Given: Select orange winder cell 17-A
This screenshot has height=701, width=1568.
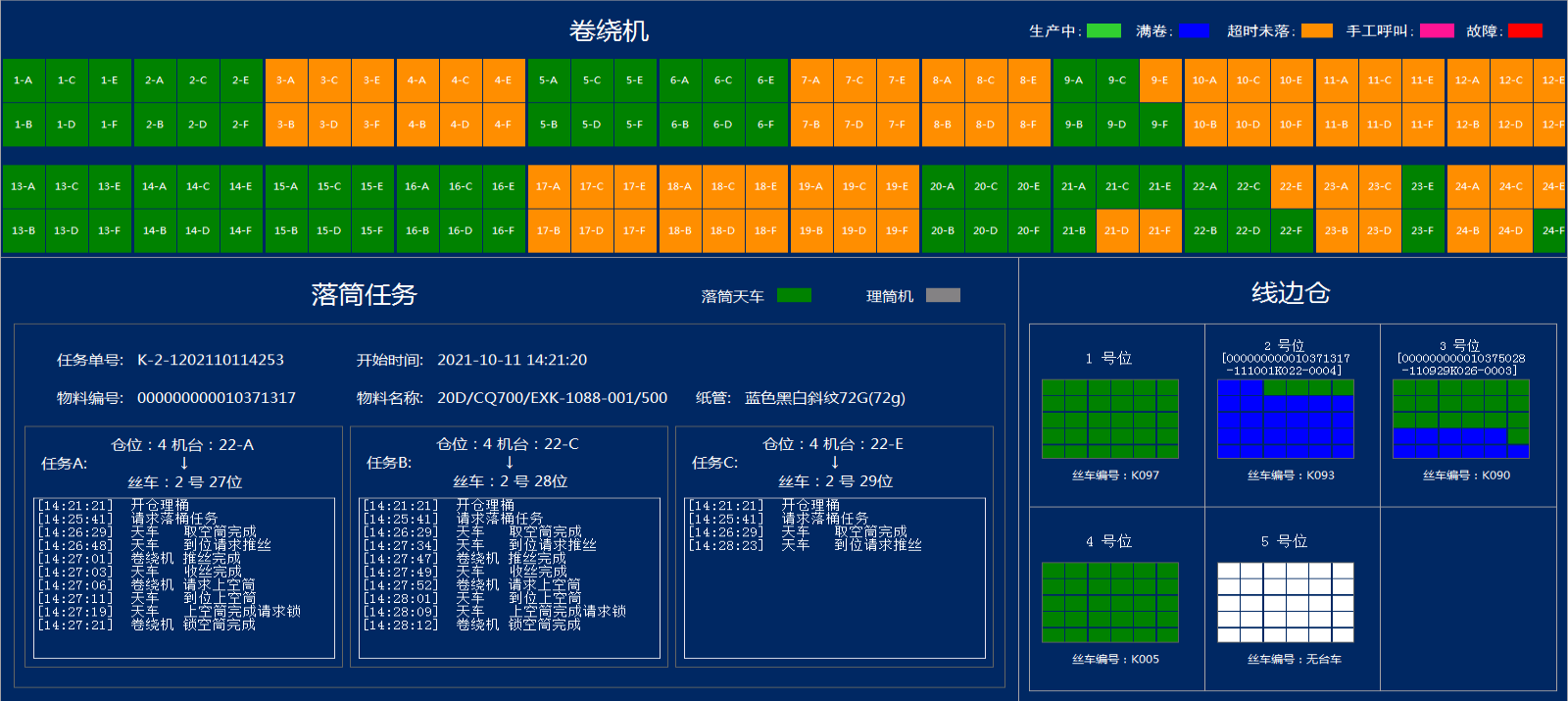Looking at the screenshot, I should pos(549,186).
